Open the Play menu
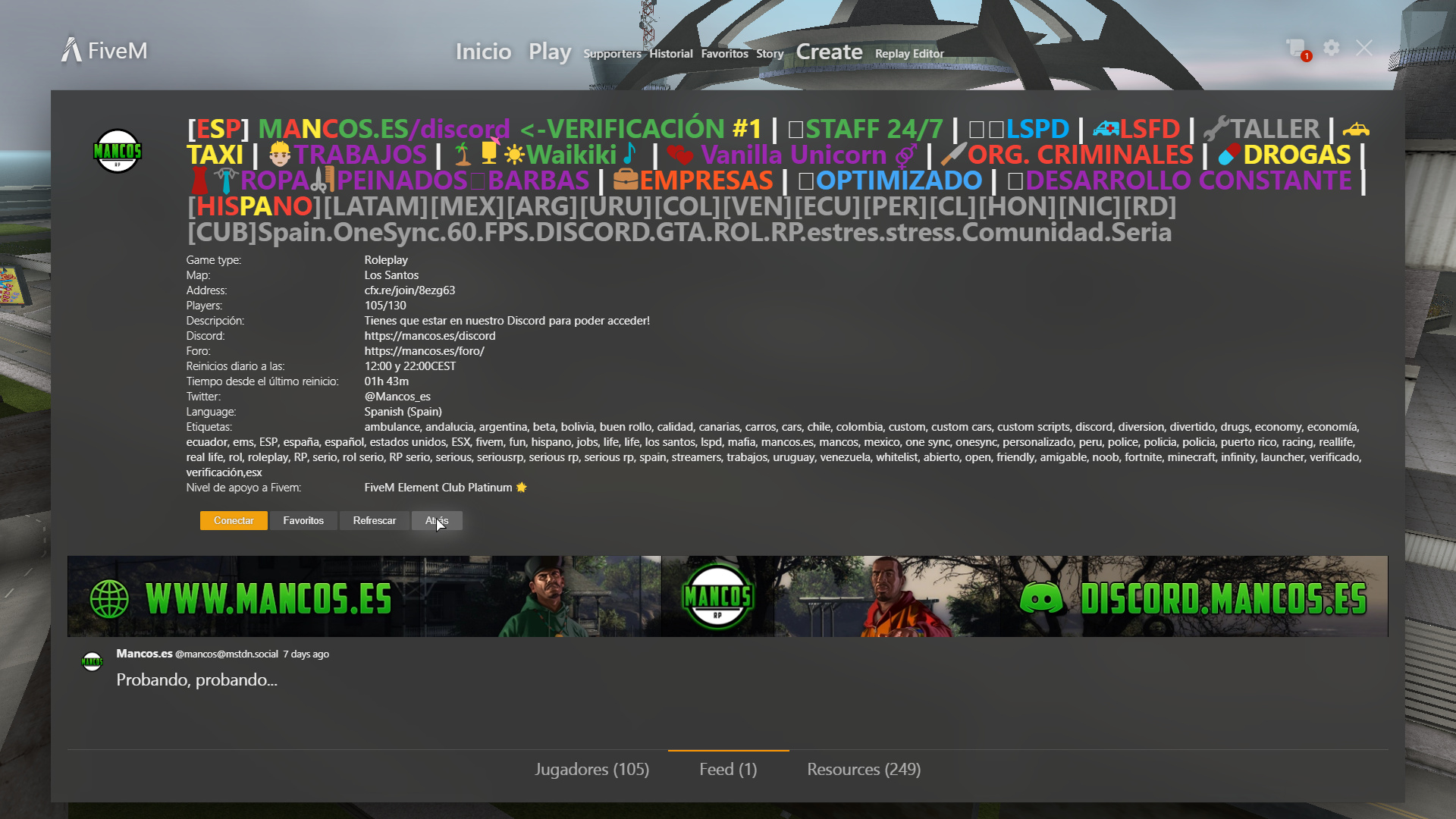Image resolution: width=1456 pixels, height=819 pixels. 550,52
